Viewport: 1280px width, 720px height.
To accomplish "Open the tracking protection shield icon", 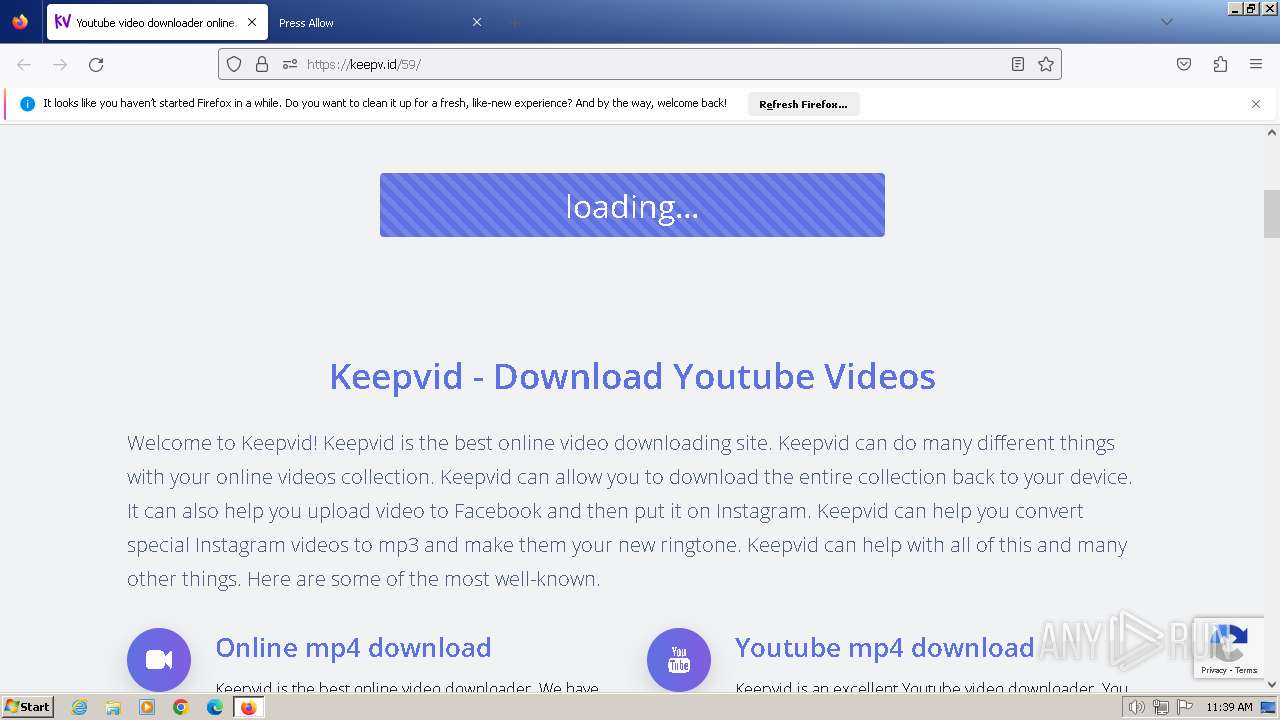I will pyautogui.click(x=234, y=64).
